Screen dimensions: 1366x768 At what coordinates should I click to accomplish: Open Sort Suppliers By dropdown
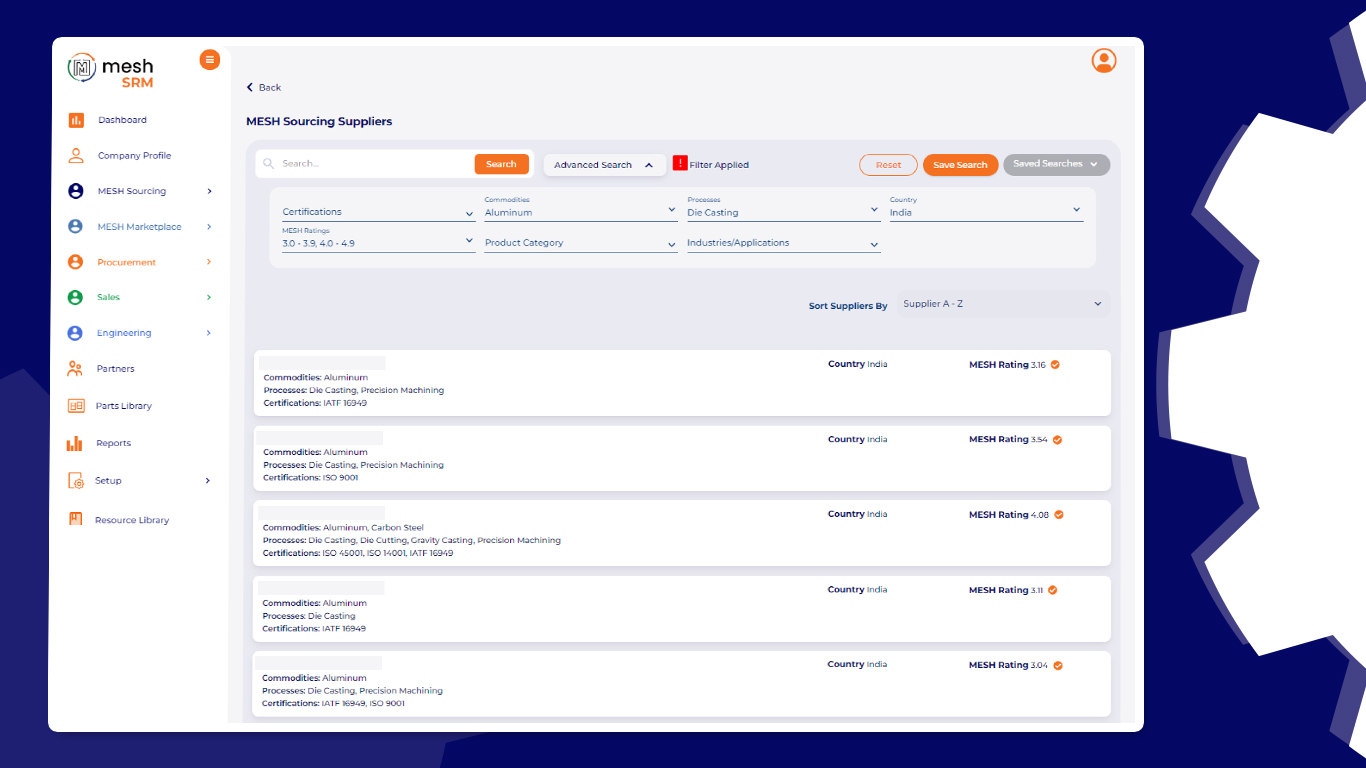1002,304
